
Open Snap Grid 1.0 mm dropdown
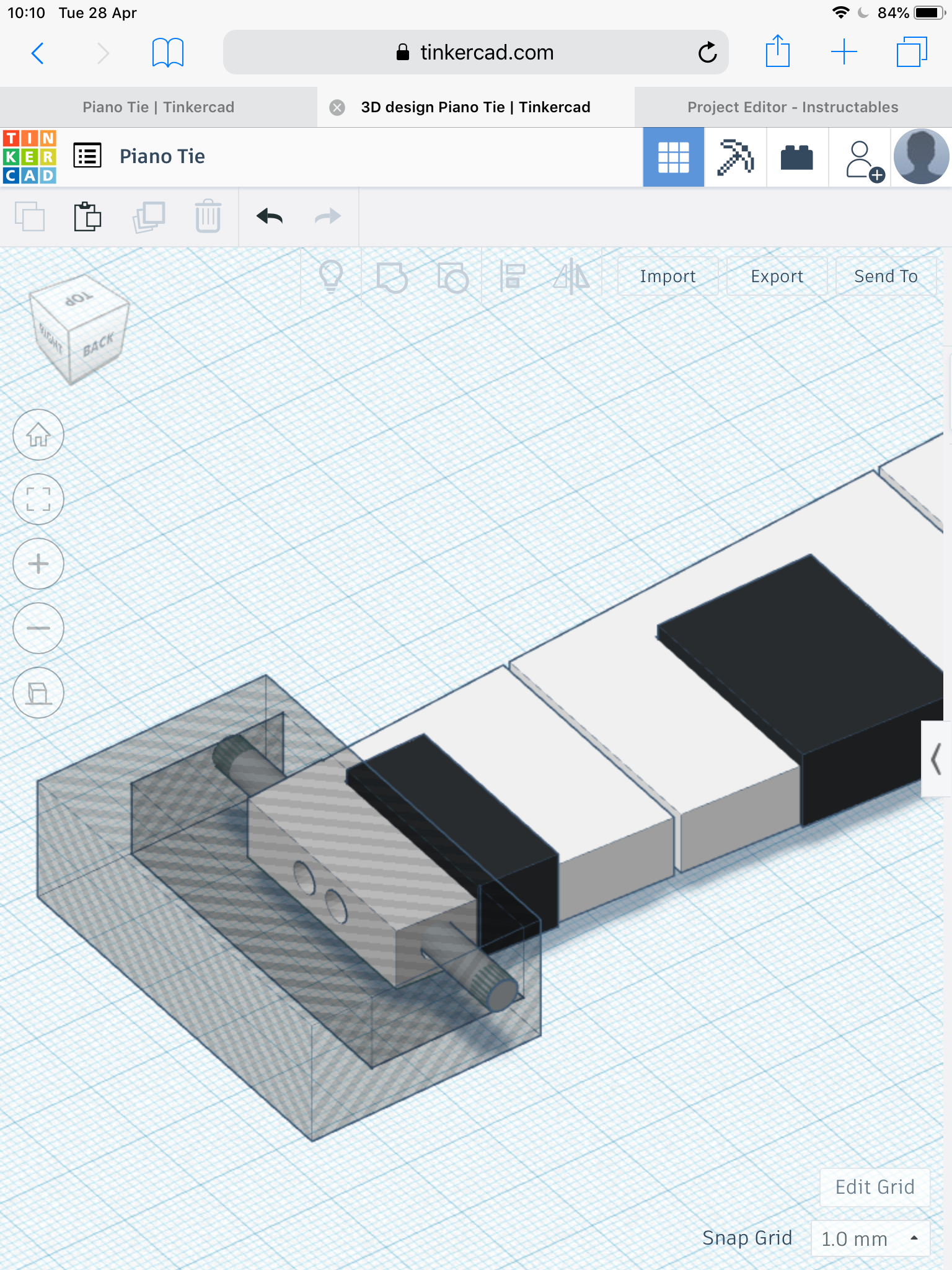point(870,1238)
